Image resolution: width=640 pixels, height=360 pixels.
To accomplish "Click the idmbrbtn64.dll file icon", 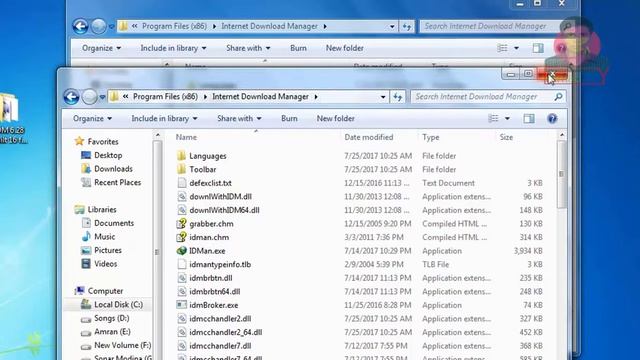I will click(182, 291).
